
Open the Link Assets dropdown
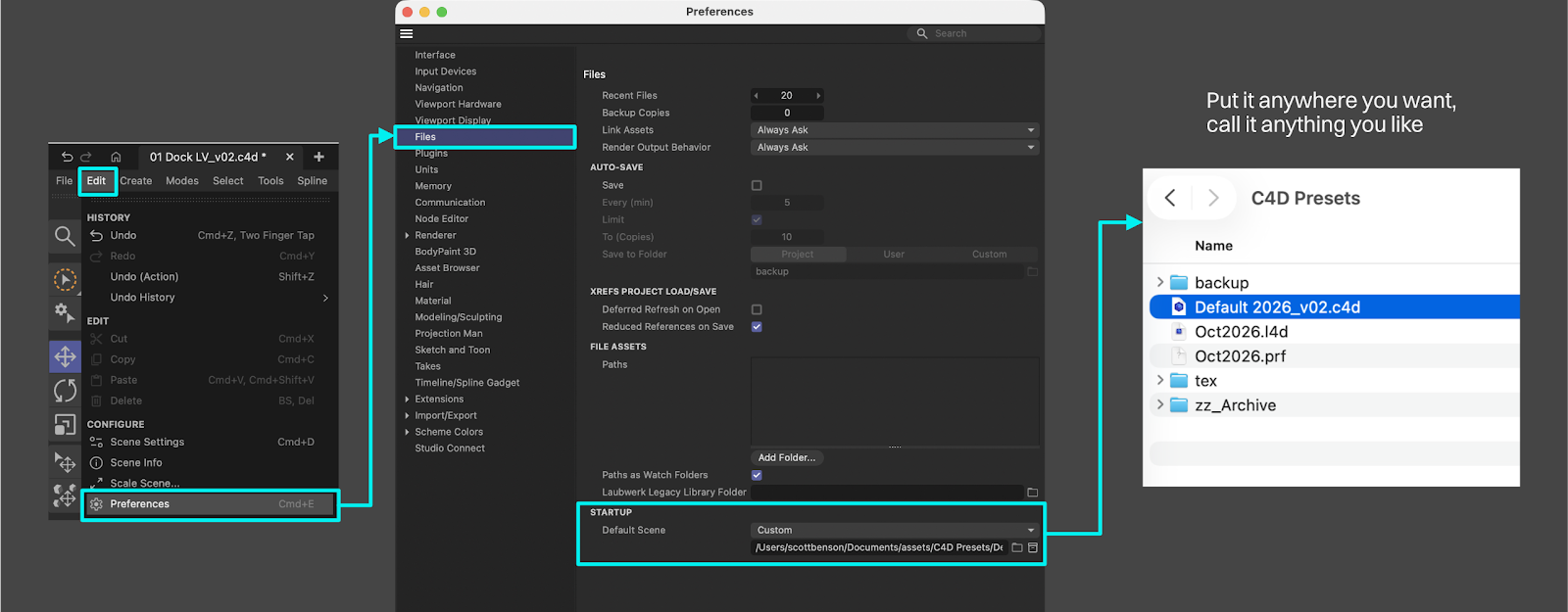[895, 130]
